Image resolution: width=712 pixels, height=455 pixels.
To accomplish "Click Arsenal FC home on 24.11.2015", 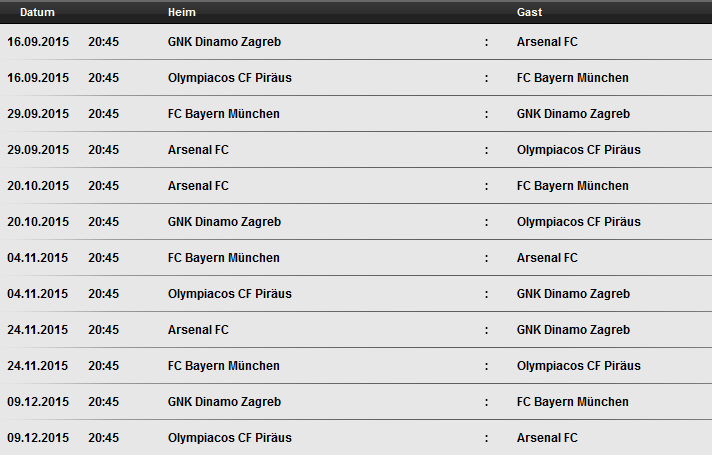I will [198, 330].
